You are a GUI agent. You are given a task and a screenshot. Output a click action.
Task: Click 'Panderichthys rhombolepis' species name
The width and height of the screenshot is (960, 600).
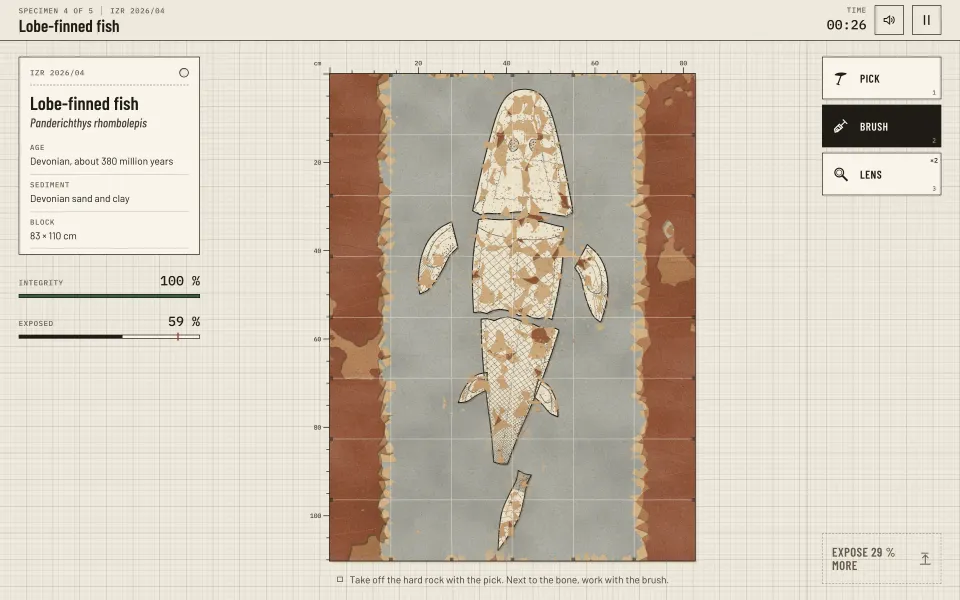[89, 123]
